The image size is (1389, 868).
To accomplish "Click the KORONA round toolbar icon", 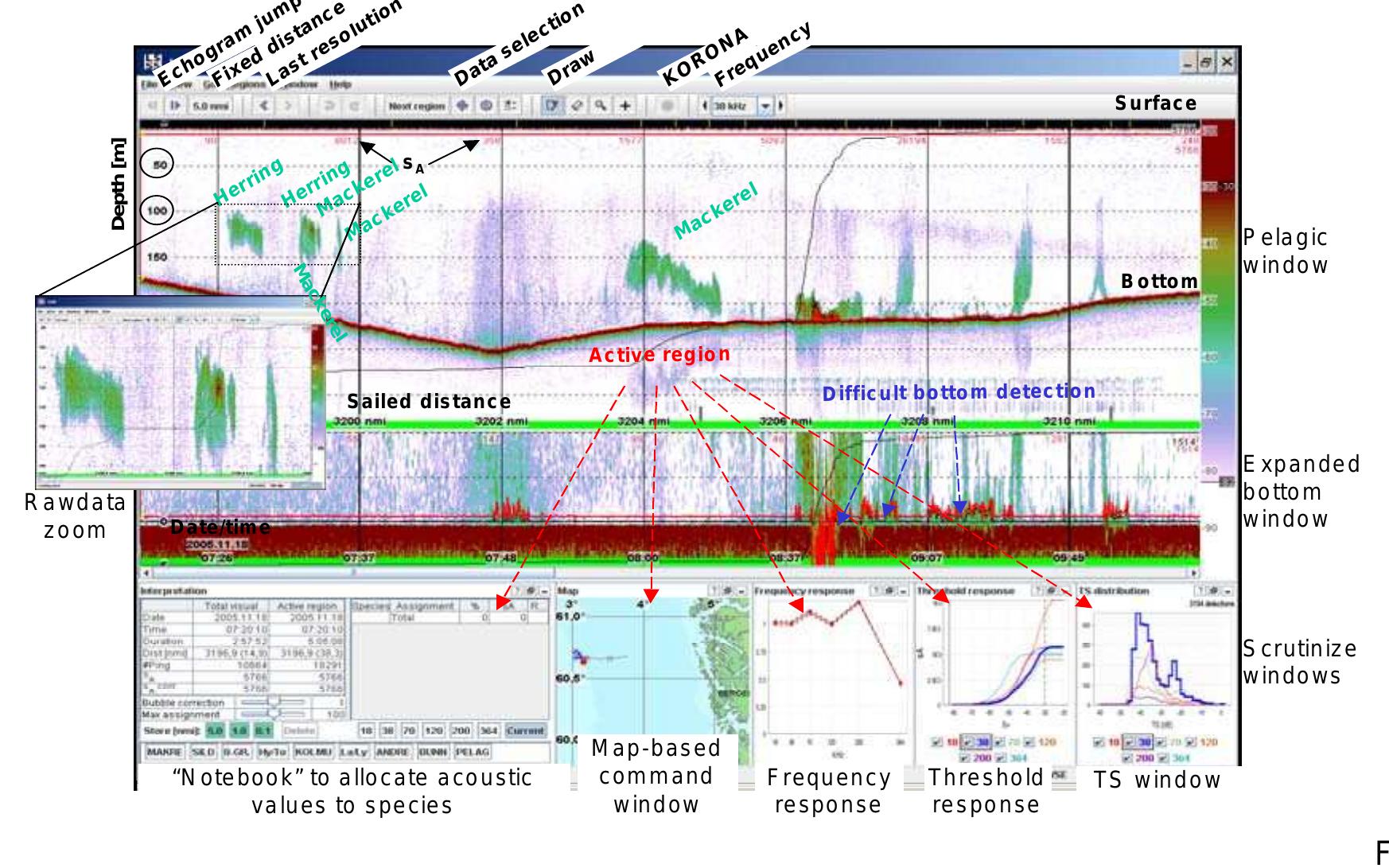I will (667, 106).
